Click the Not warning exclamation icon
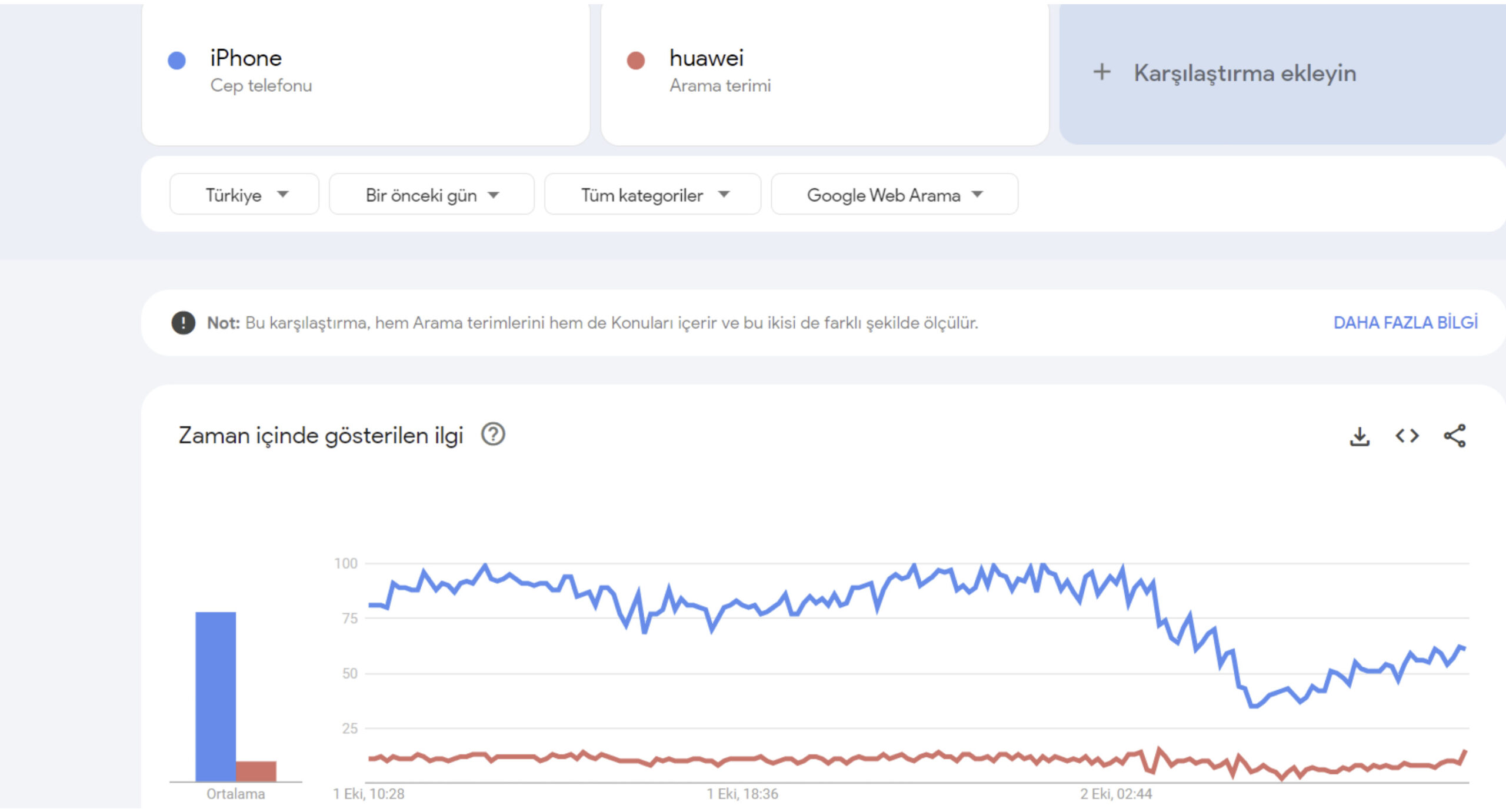The width and height of the screenshot is (1506, 812). tap(183, 323)
